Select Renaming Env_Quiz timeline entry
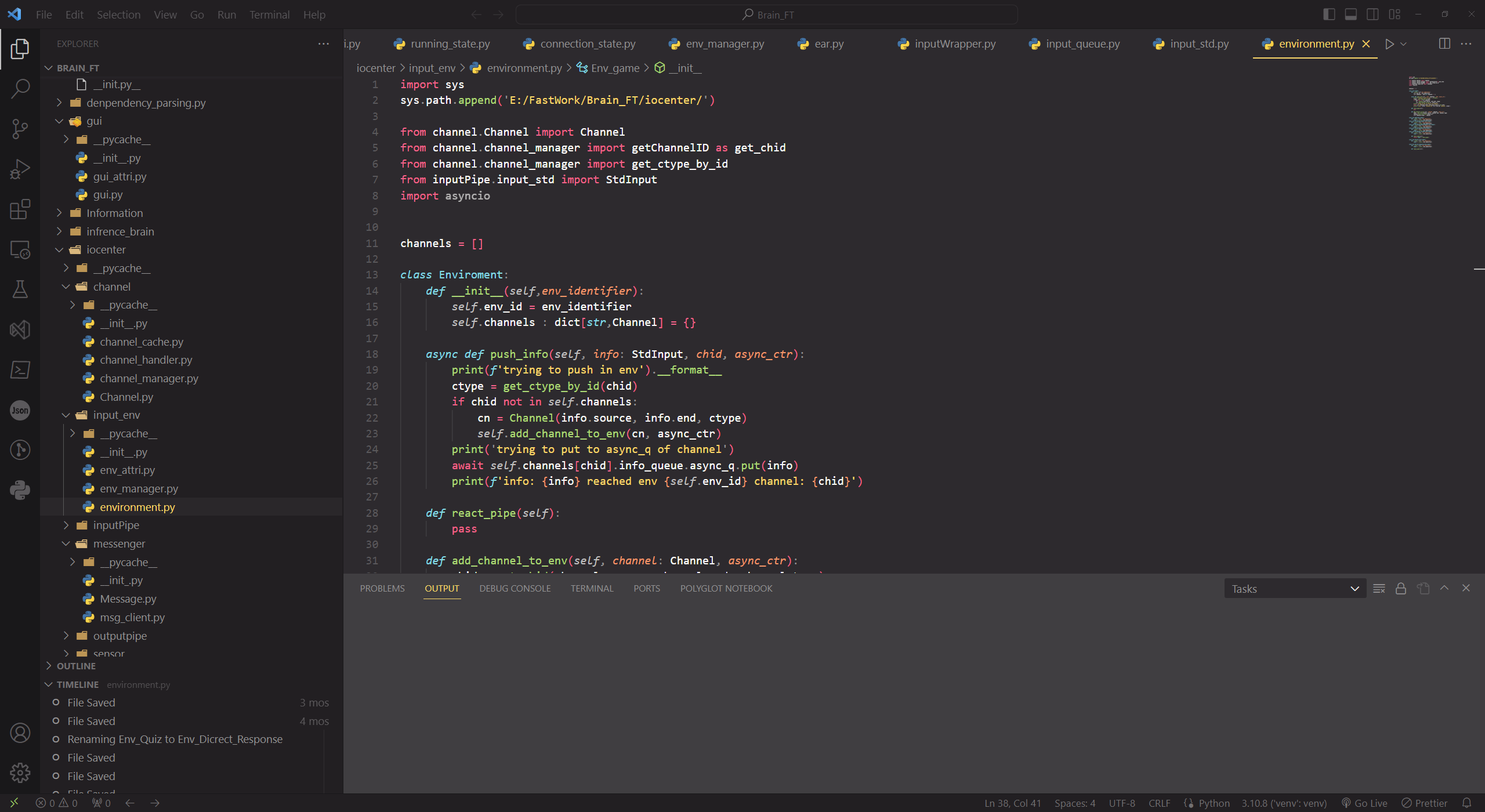Screen dimensions: 1485x812 [175, 739]
